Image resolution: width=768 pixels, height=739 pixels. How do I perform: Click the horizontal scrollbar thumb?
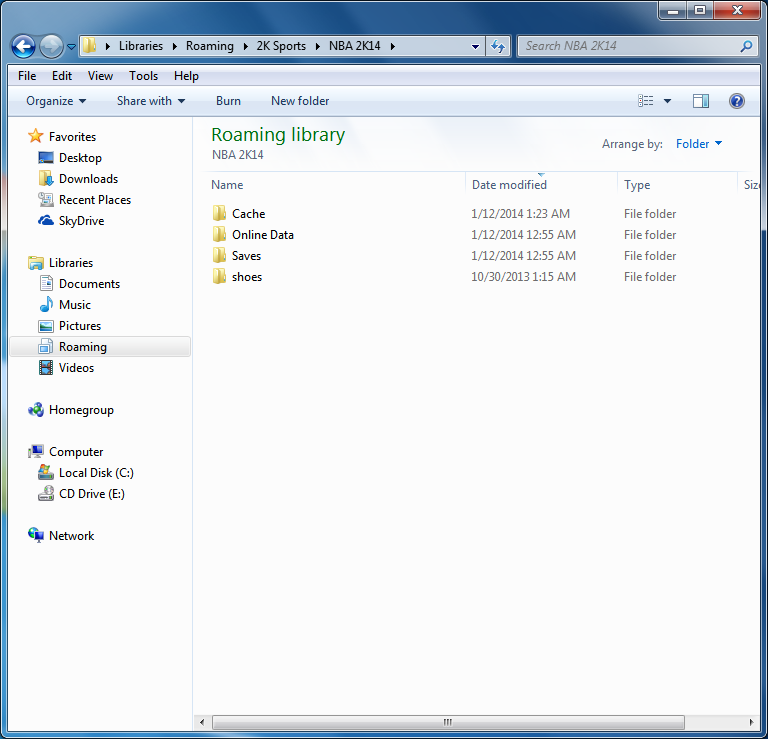[448, 722]
